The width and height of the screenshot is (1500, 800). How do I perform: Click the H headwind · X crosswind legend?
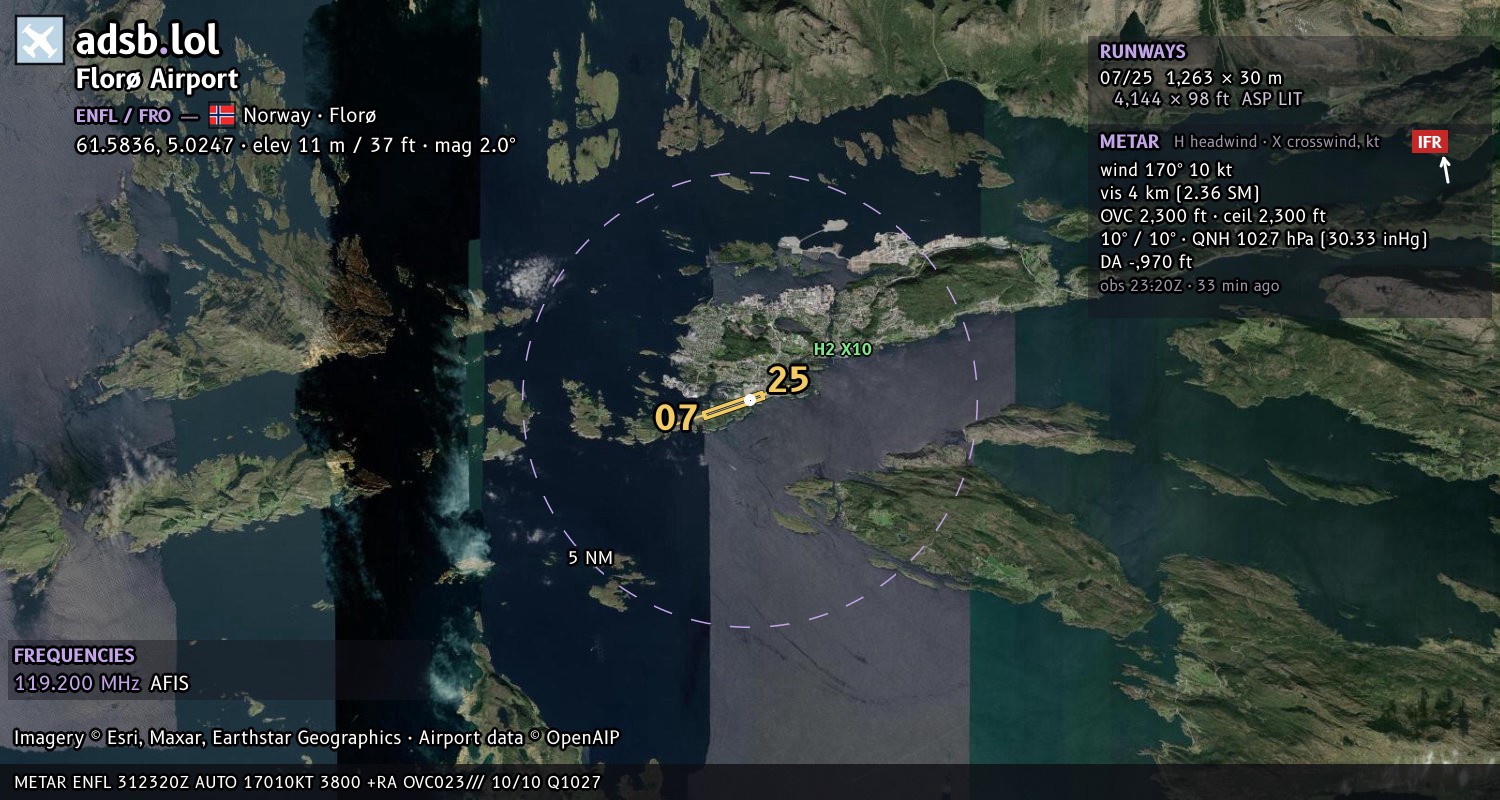pyautogui.click(x=1276, y=142)
